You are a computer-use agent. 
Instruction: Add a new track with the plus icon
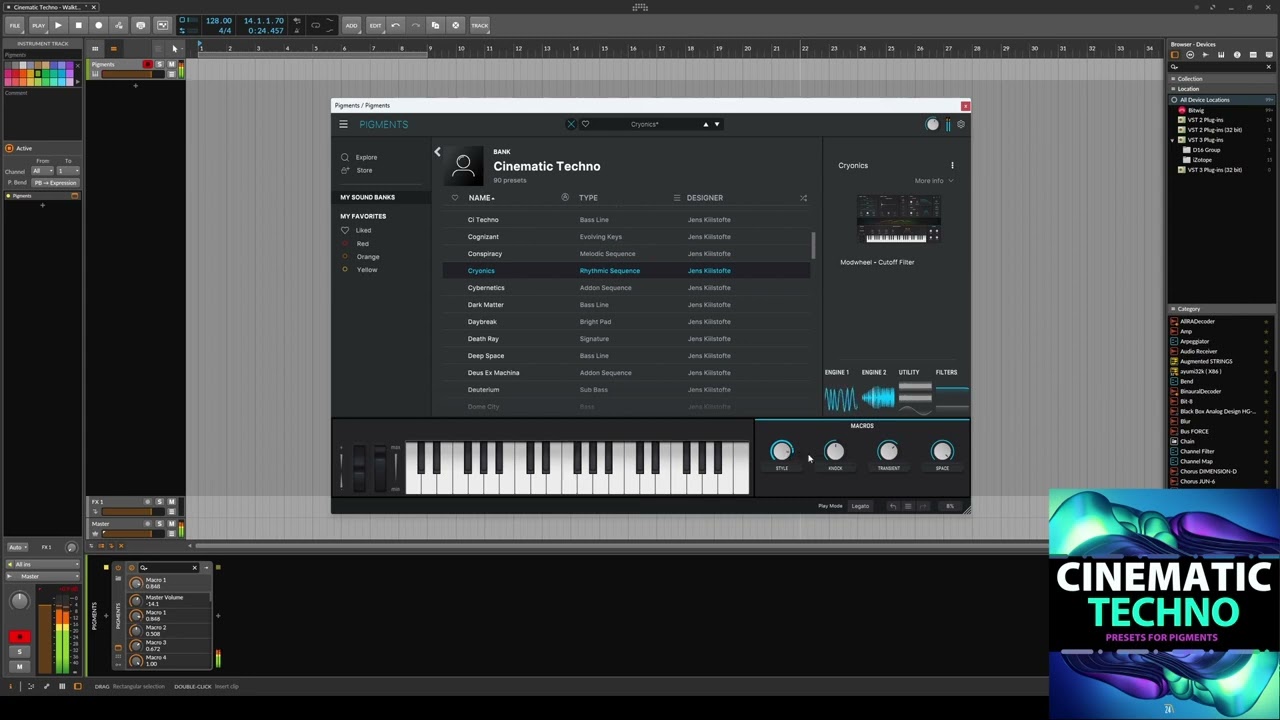point(135,85)
